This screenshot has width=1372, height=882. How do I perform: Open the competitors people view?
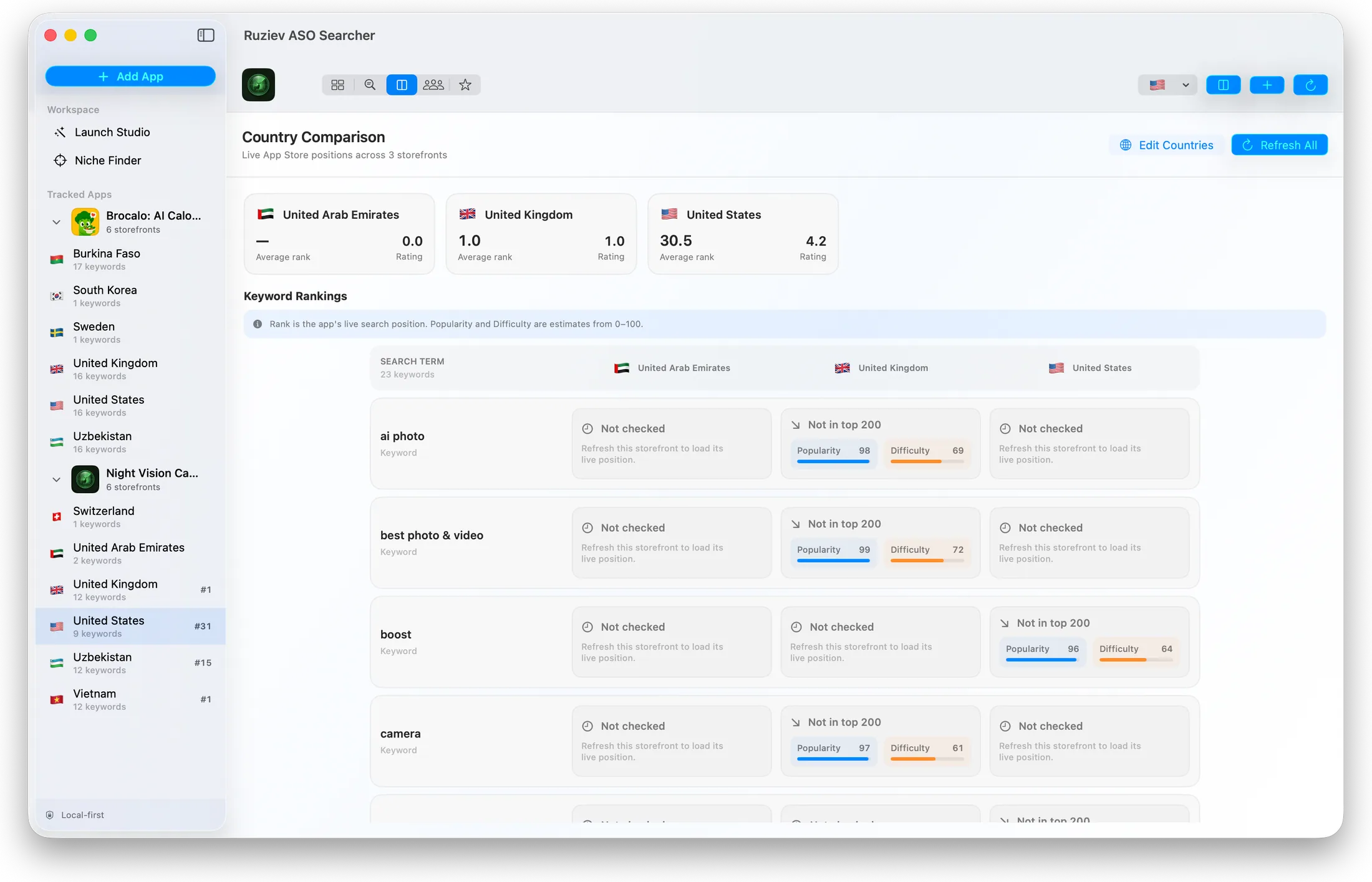(433, 85)
